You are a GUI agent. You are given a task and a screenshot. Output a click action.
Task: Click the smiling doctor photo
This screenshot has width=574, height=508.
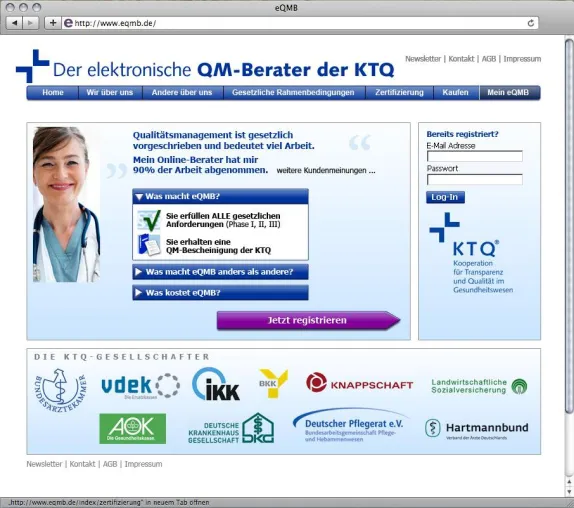pos(66,204)
